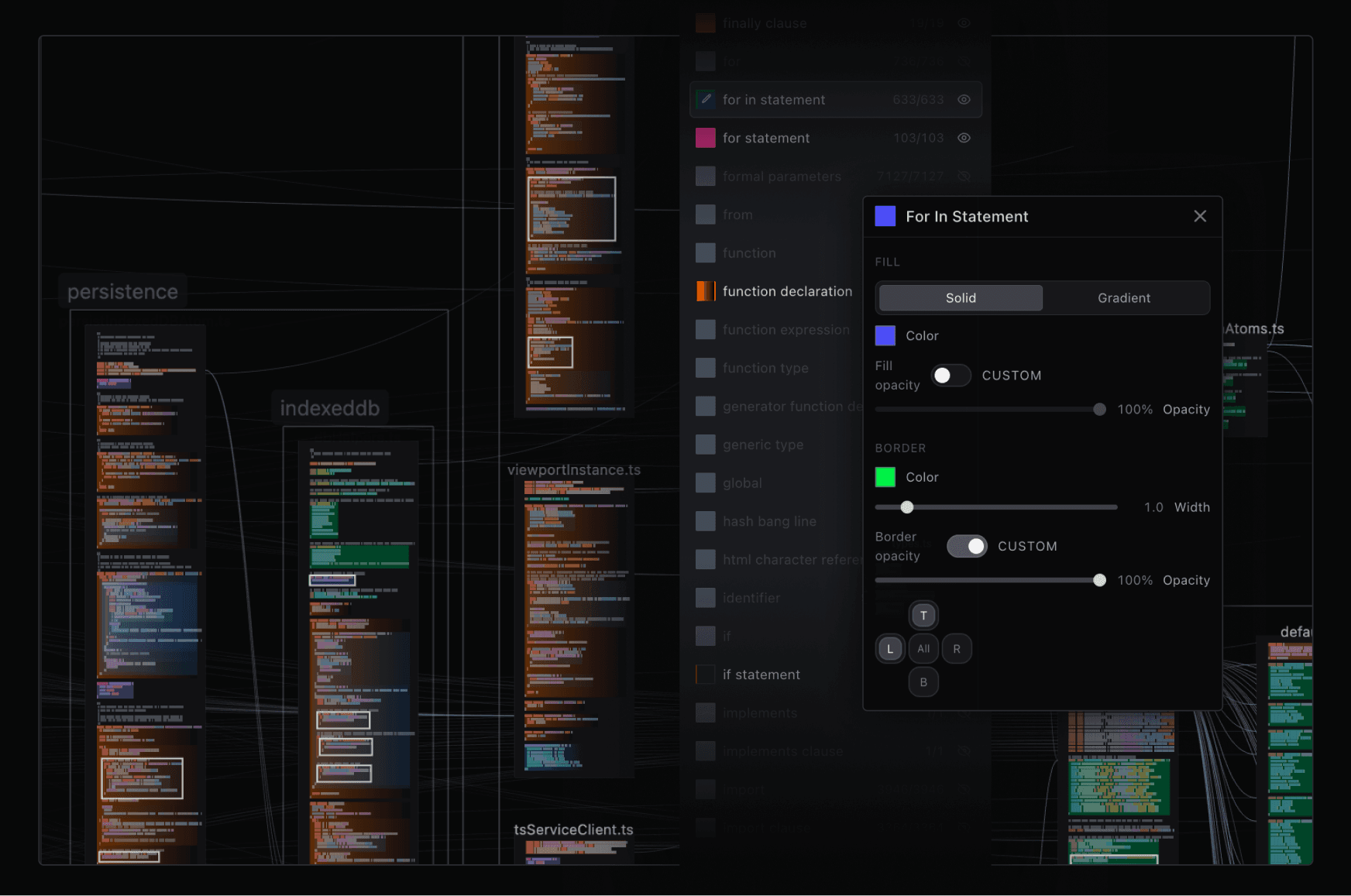
Task: Click the magenta swatch beside 'for statement'
Action: 706,138
